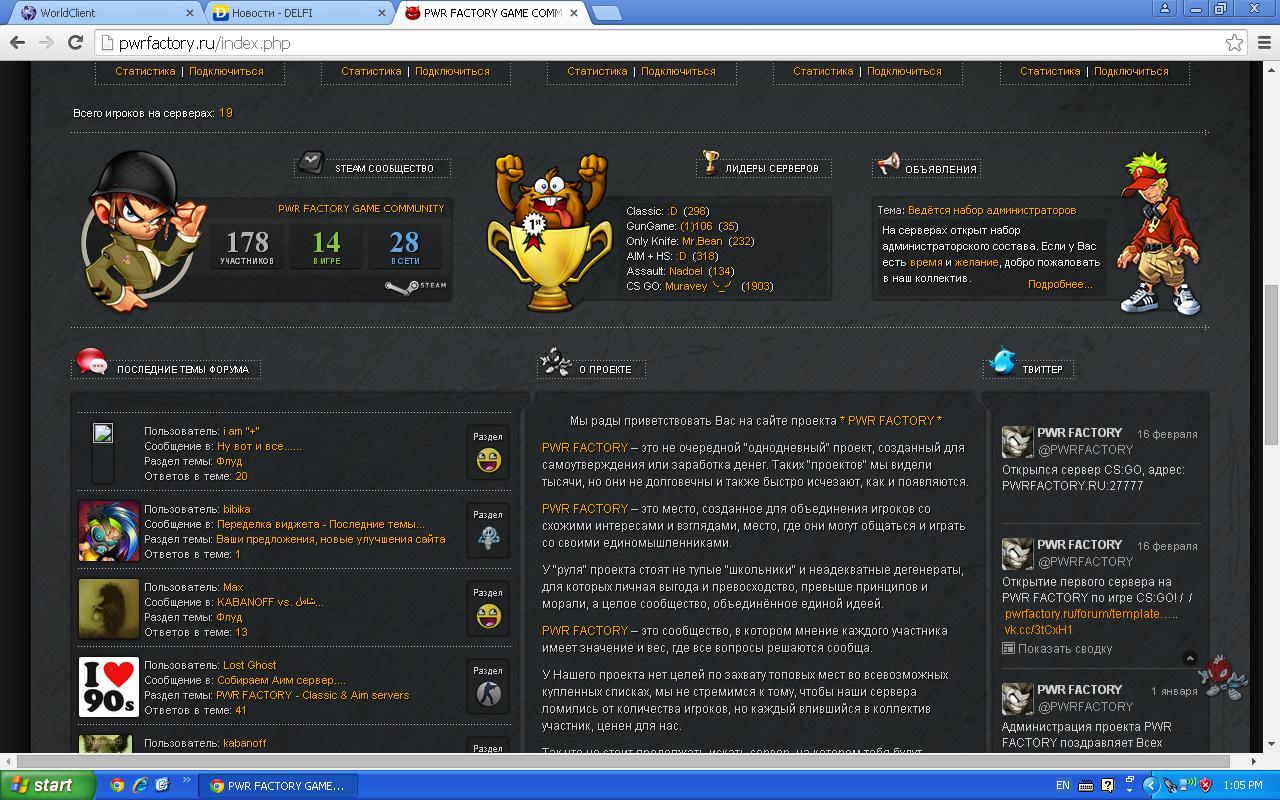The image size is (1280, 800).
Task: Open the Подробнее announcement link
Action: click(x=1060, y=284)
